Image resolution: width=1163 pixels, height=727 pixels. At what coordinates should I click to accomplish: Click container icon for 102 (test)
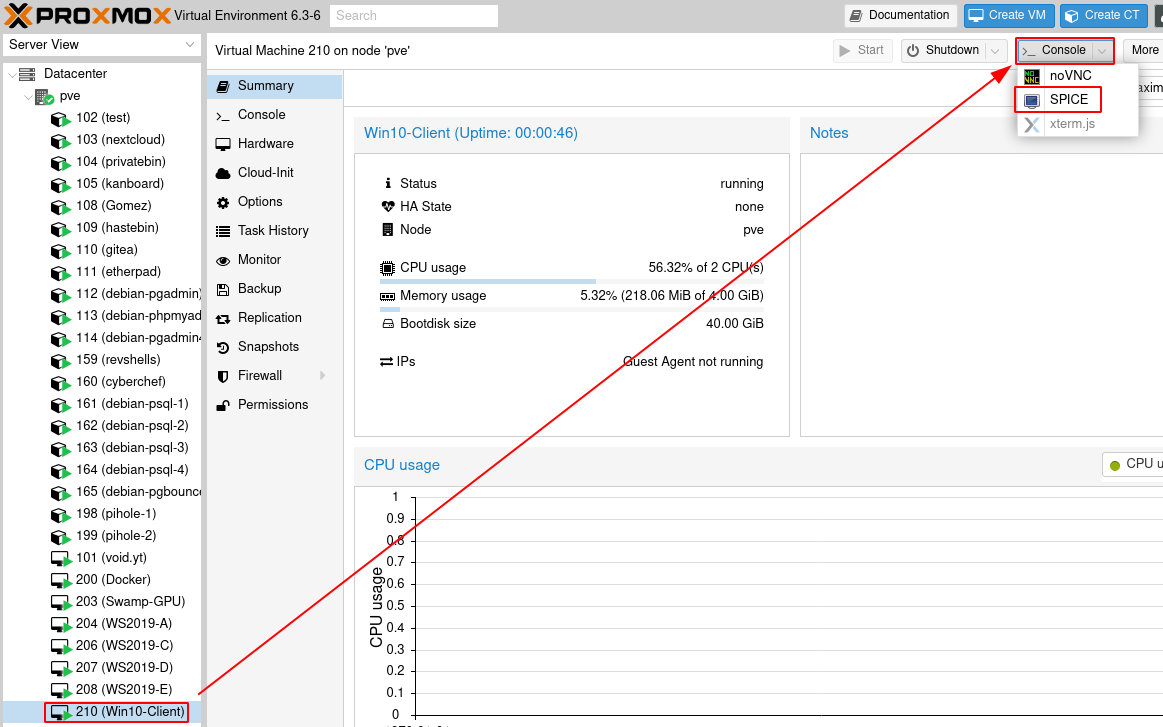61,119
